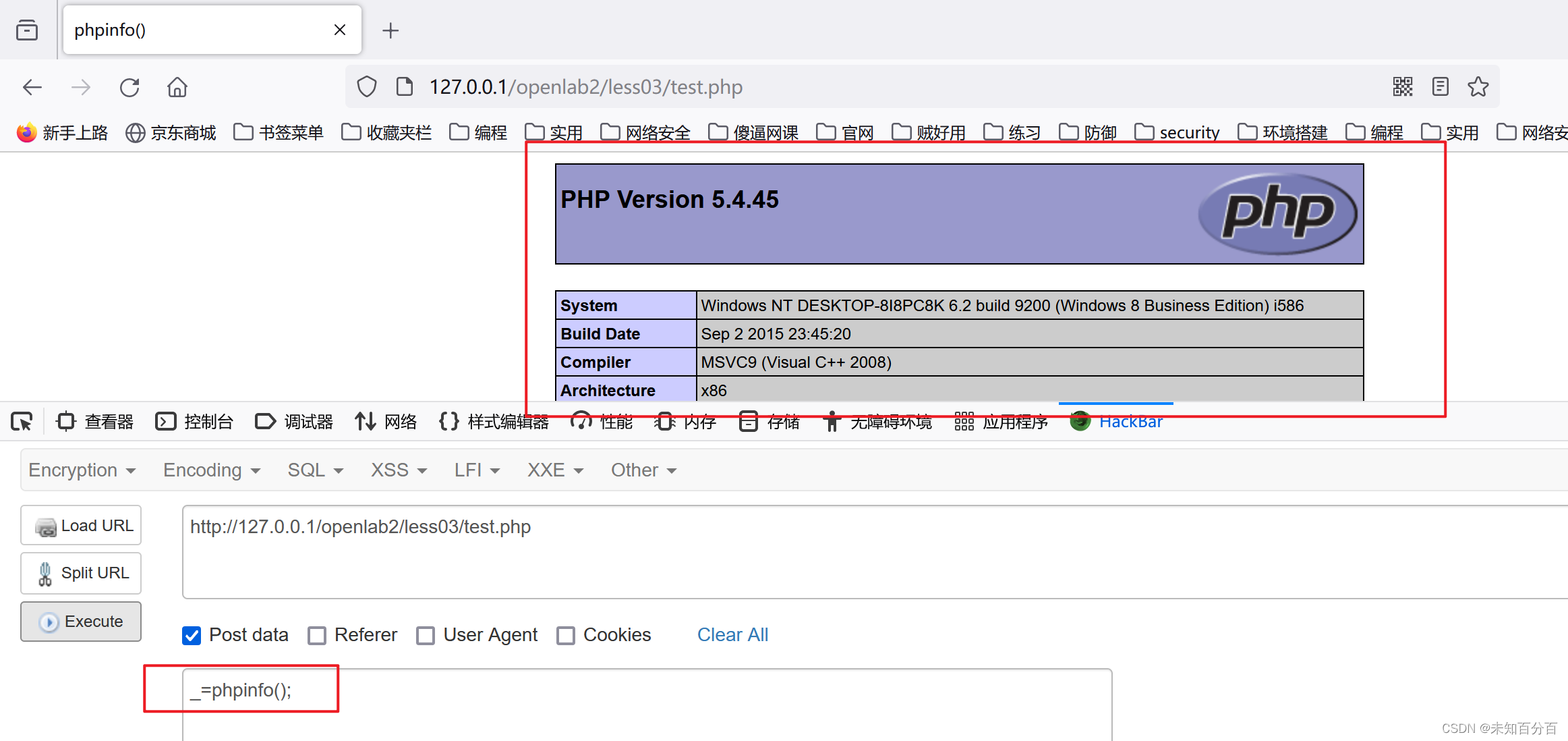This screenshot has width=1568, height=741.
Task: Activate the element picker tool
Action: [22, 422]
